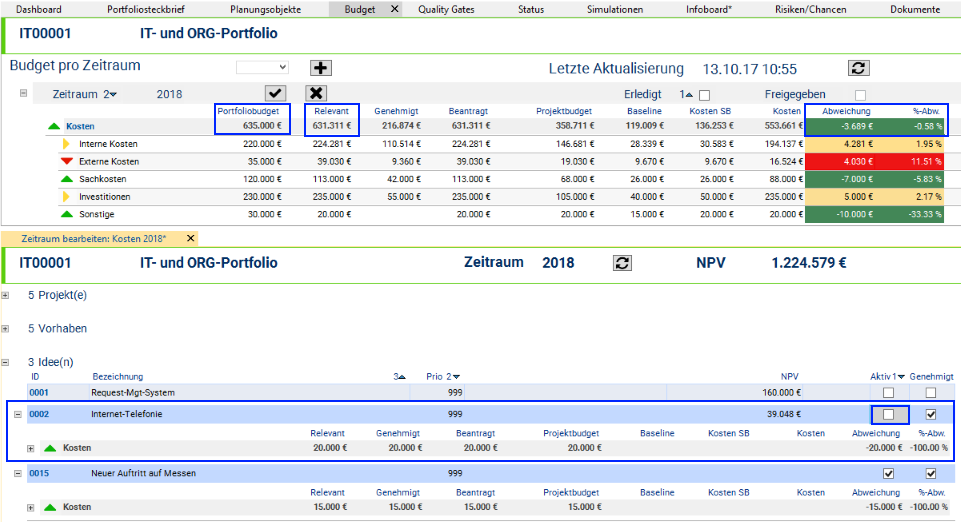Click green arrow beside Sonstige
Image resolution: width=961 pixels, height=522 pixels.
[x=66, y=214]
